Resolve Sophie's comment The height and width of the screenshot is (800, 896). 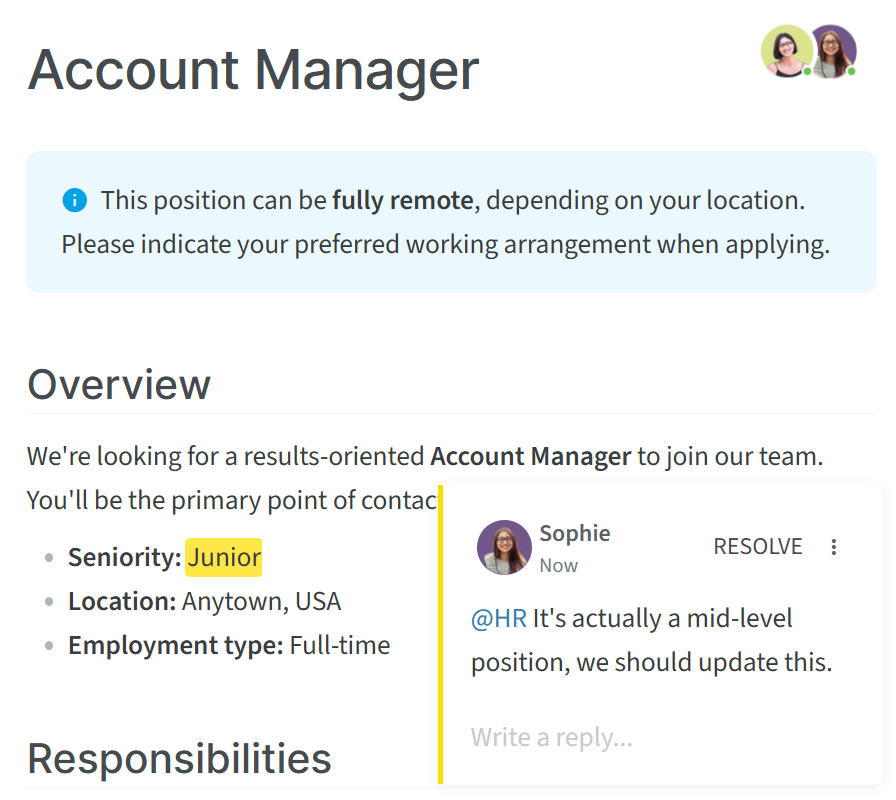758,547
